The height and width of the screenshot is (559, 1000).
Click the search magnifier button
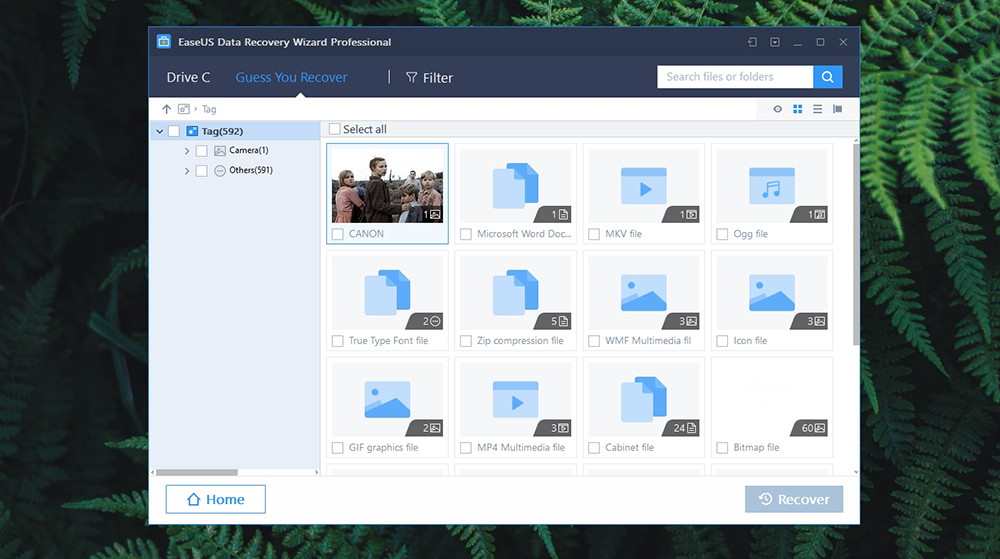pyautogui.click(x=827, y=77)
